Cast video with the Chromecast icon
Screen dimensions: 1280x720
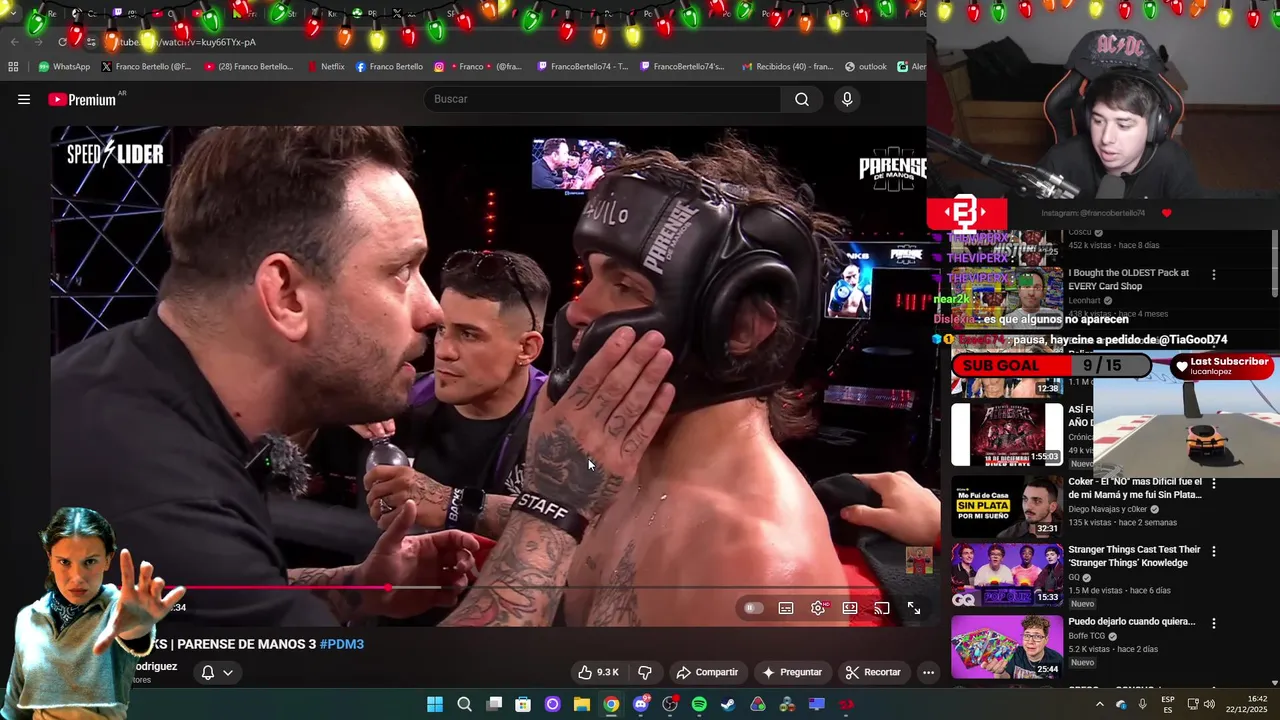click(x=882, y=608)
